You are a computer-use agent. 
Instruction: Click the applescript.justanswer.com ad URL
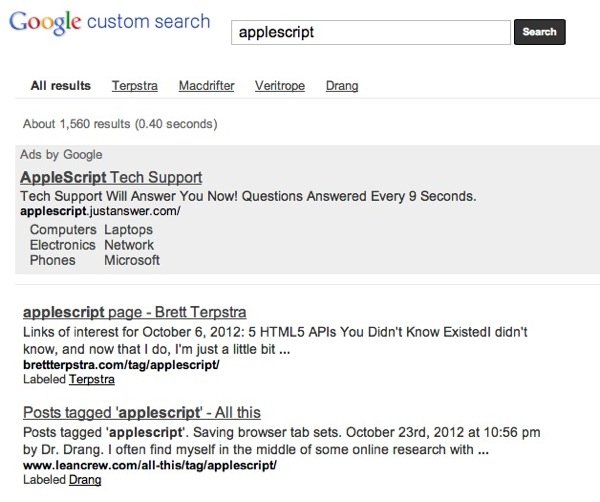100,211
